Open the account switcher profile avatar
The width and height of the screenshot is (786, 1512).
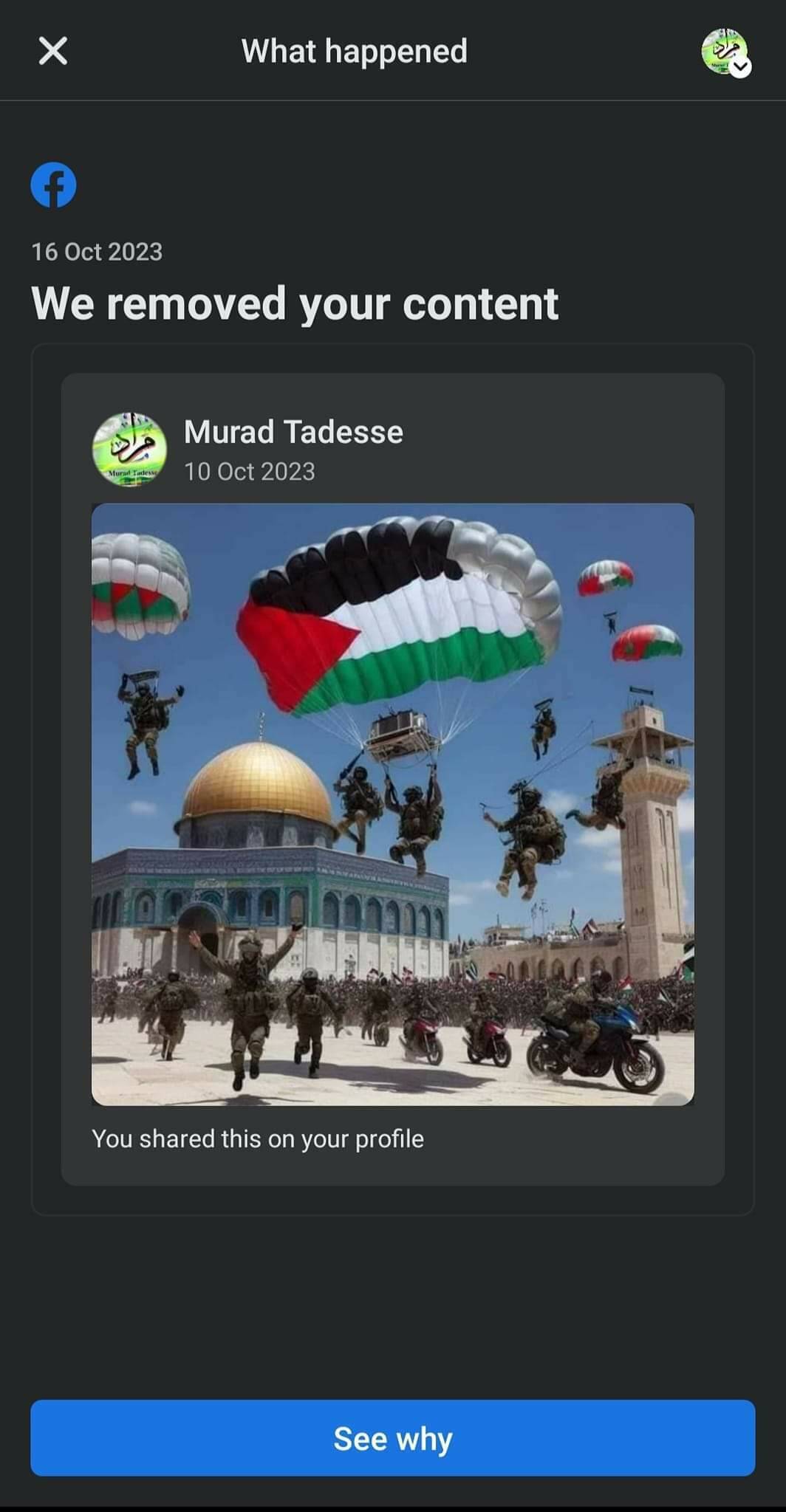[724, 52]
